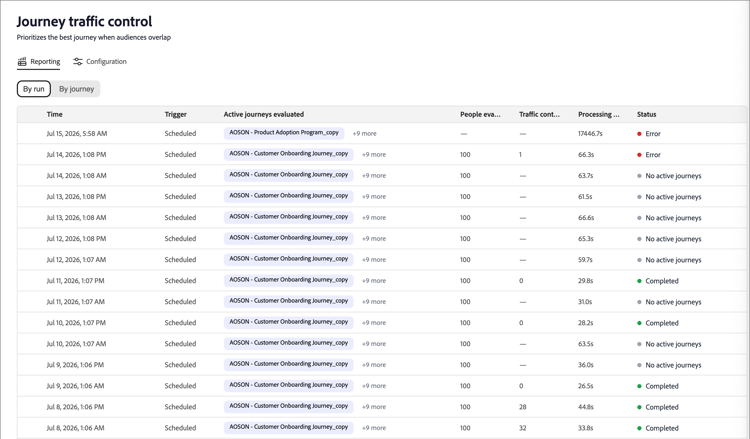Click the Status column header
Image resolution: width=750 pixels, height=439 pixels.
646,114
